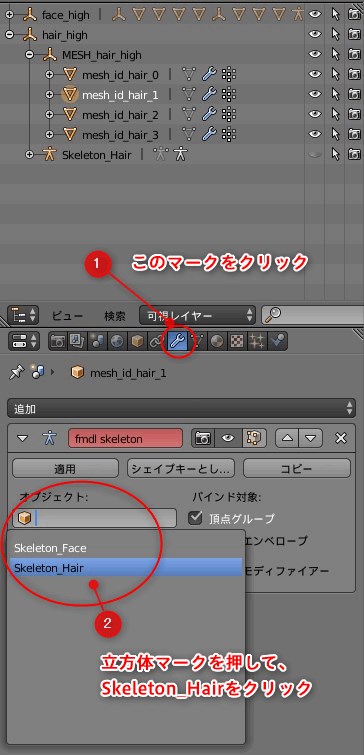The image size is (364, 755).
Task: Click mesh data icon on mesh_id_hair_1 row
Action: (x=189, y=94)
